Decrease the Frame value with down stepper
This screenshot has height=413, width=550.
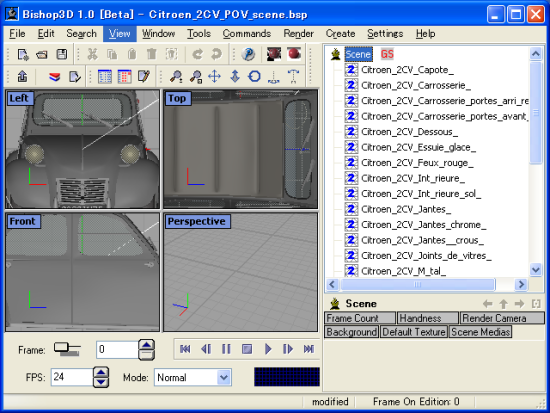(x=146, y=355)
